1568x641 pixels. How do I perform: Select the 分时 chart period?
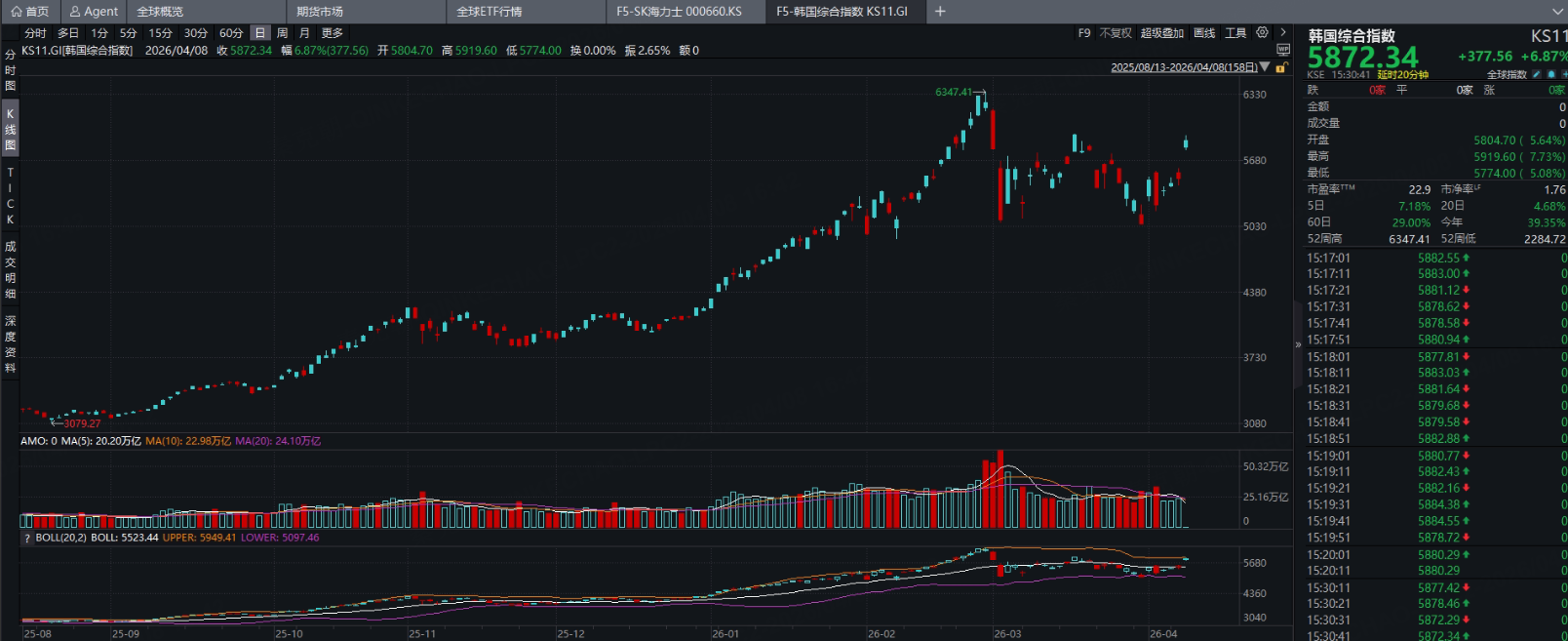[x=35, y=33]
